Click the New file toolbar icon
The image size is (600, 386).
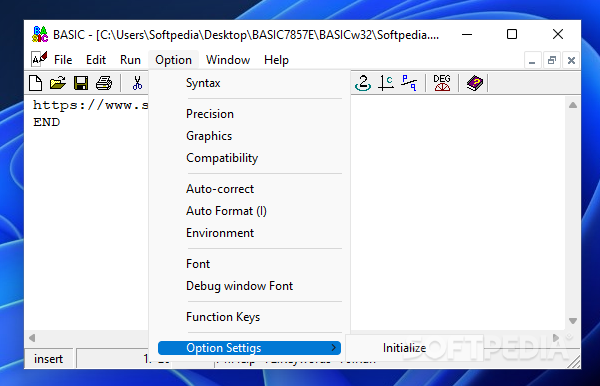tap(36, 83)
